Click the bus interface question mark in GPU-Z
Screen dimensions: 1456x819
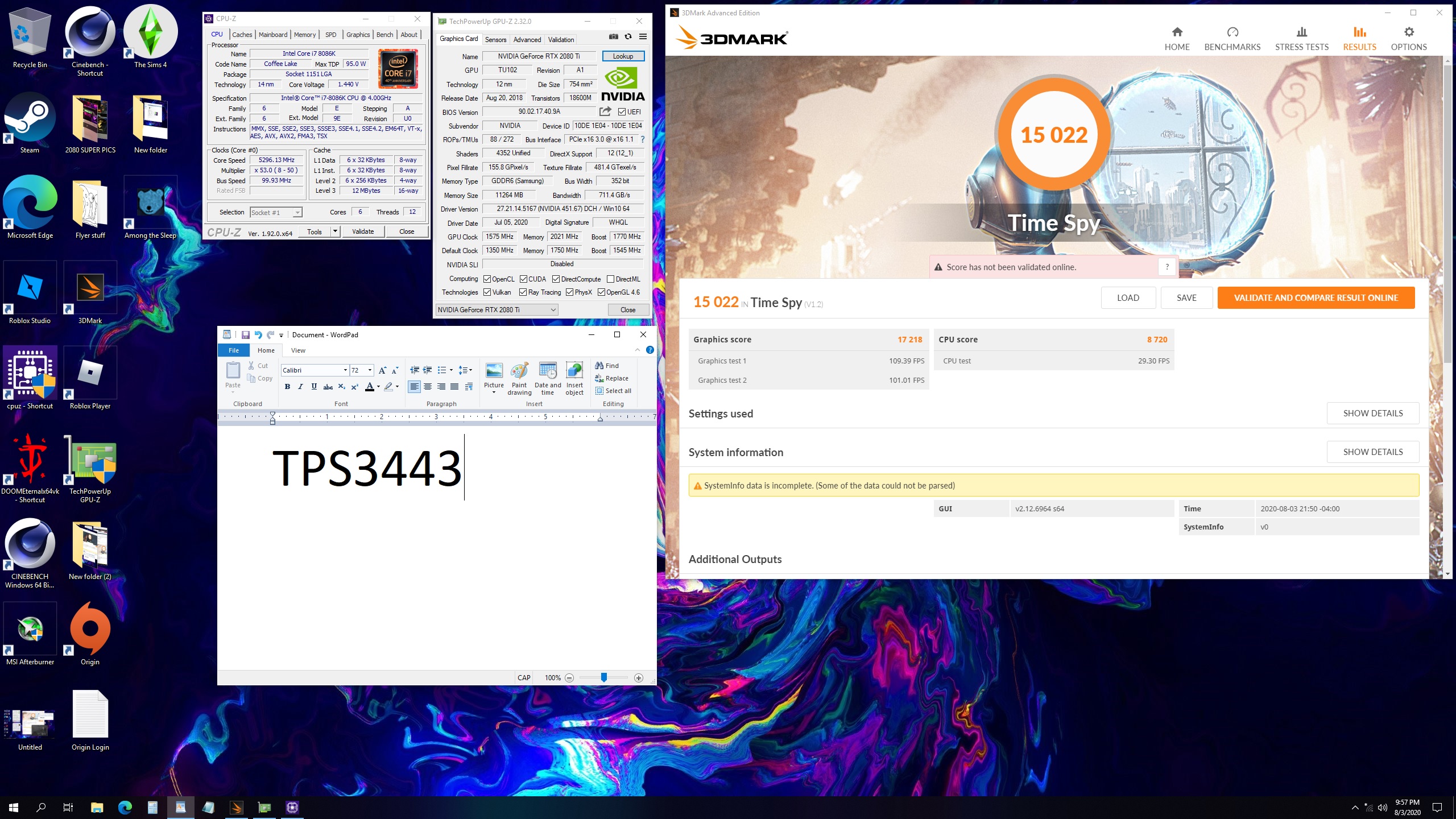click(x=643, y=139)
